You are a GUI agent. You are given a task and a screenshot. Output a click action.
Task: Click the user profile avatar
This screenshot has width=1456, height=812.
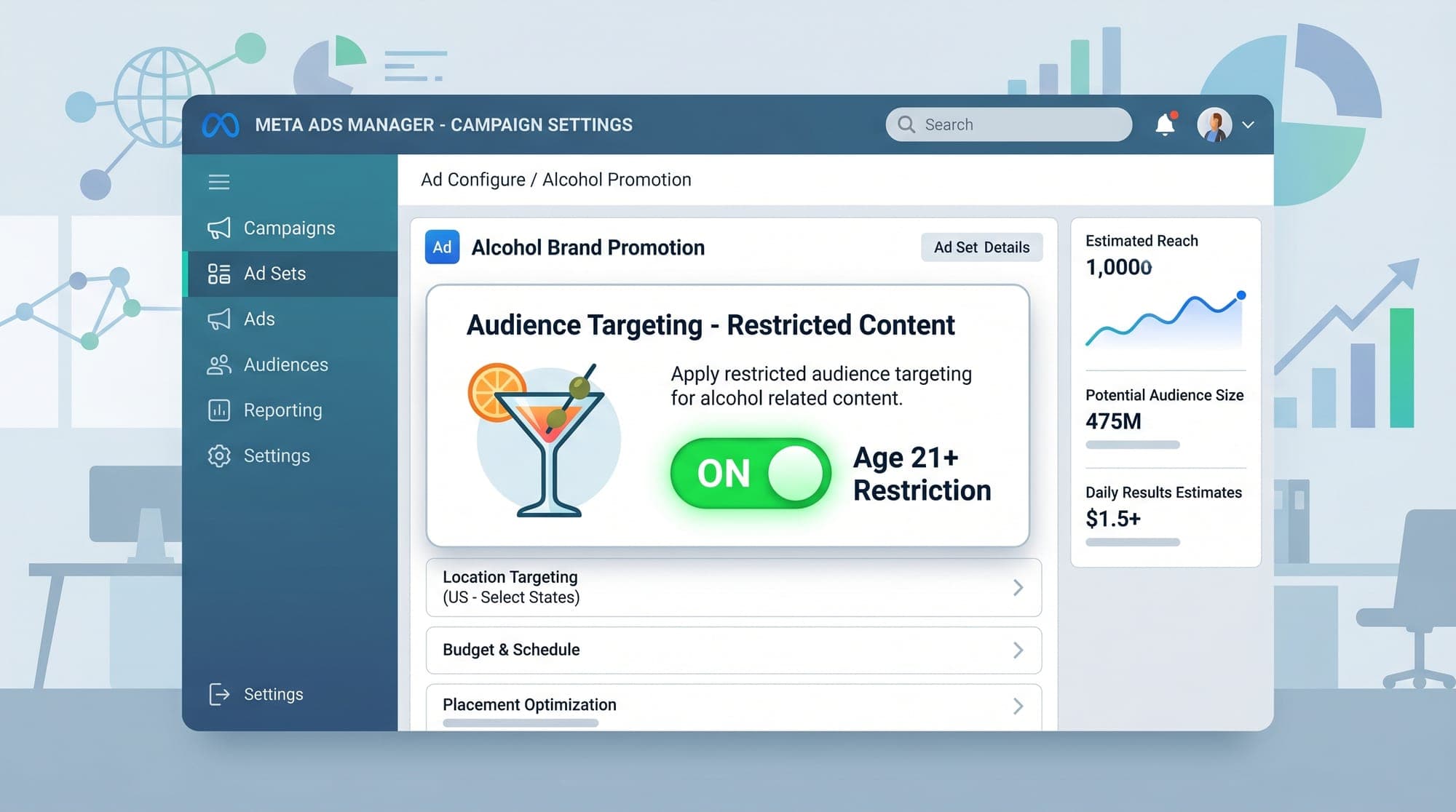pyautogui.click(x=1214, y=124)
